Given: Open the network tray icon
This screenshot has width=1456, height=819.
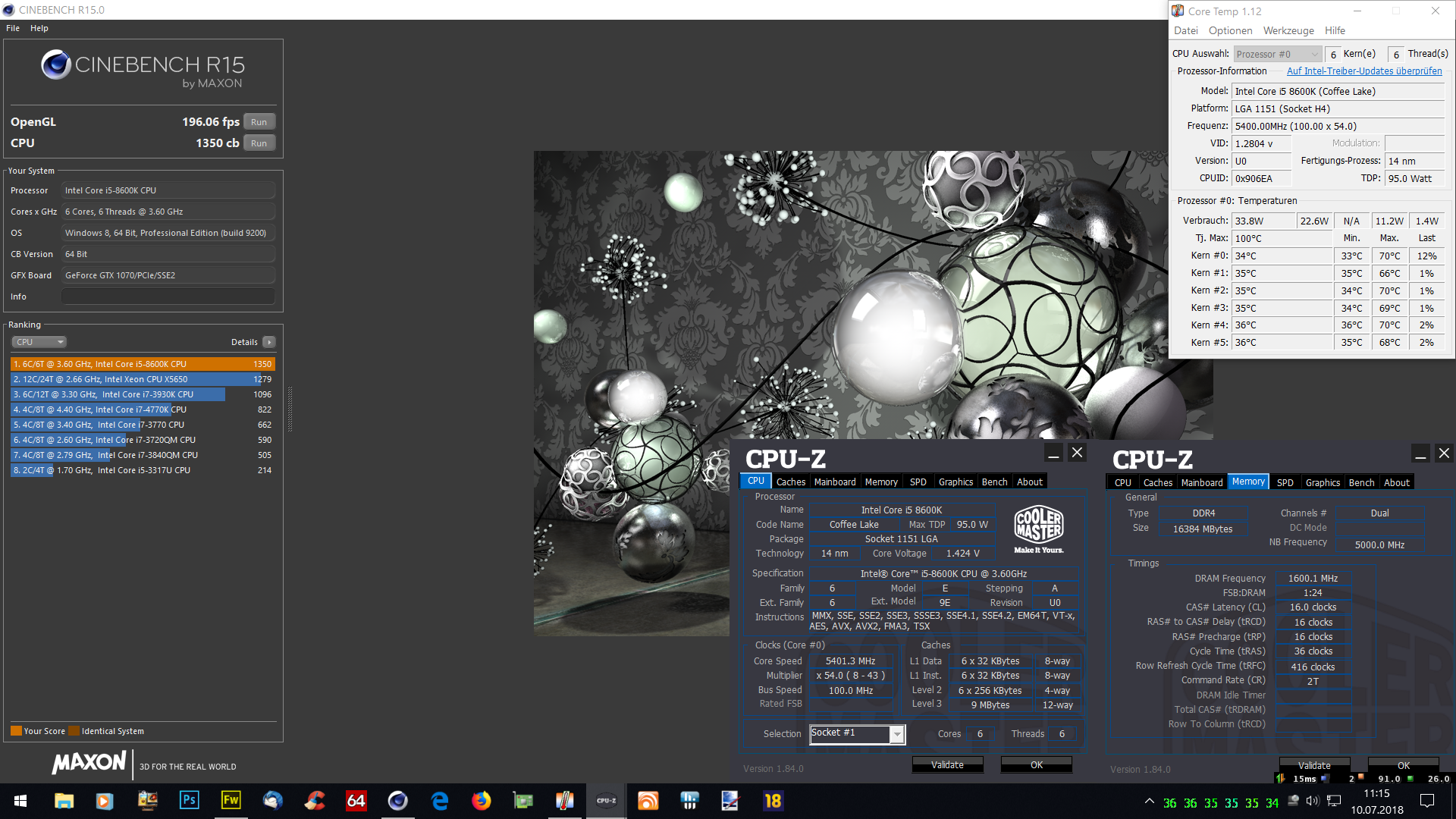Looking at the screenshot, I should 1334,801.
